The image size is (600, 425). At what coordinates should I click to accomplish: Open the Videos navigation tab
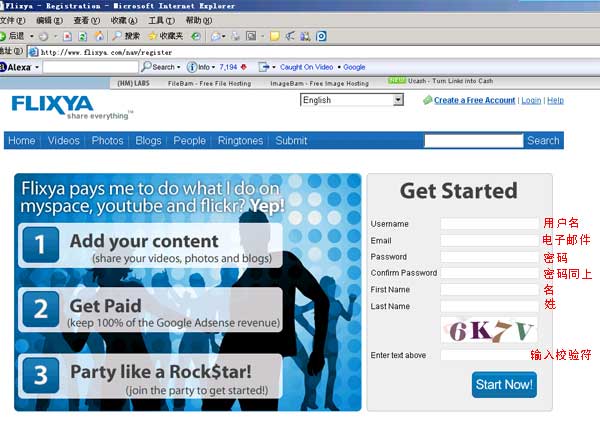pyautogui.click(x=63, y=141)
